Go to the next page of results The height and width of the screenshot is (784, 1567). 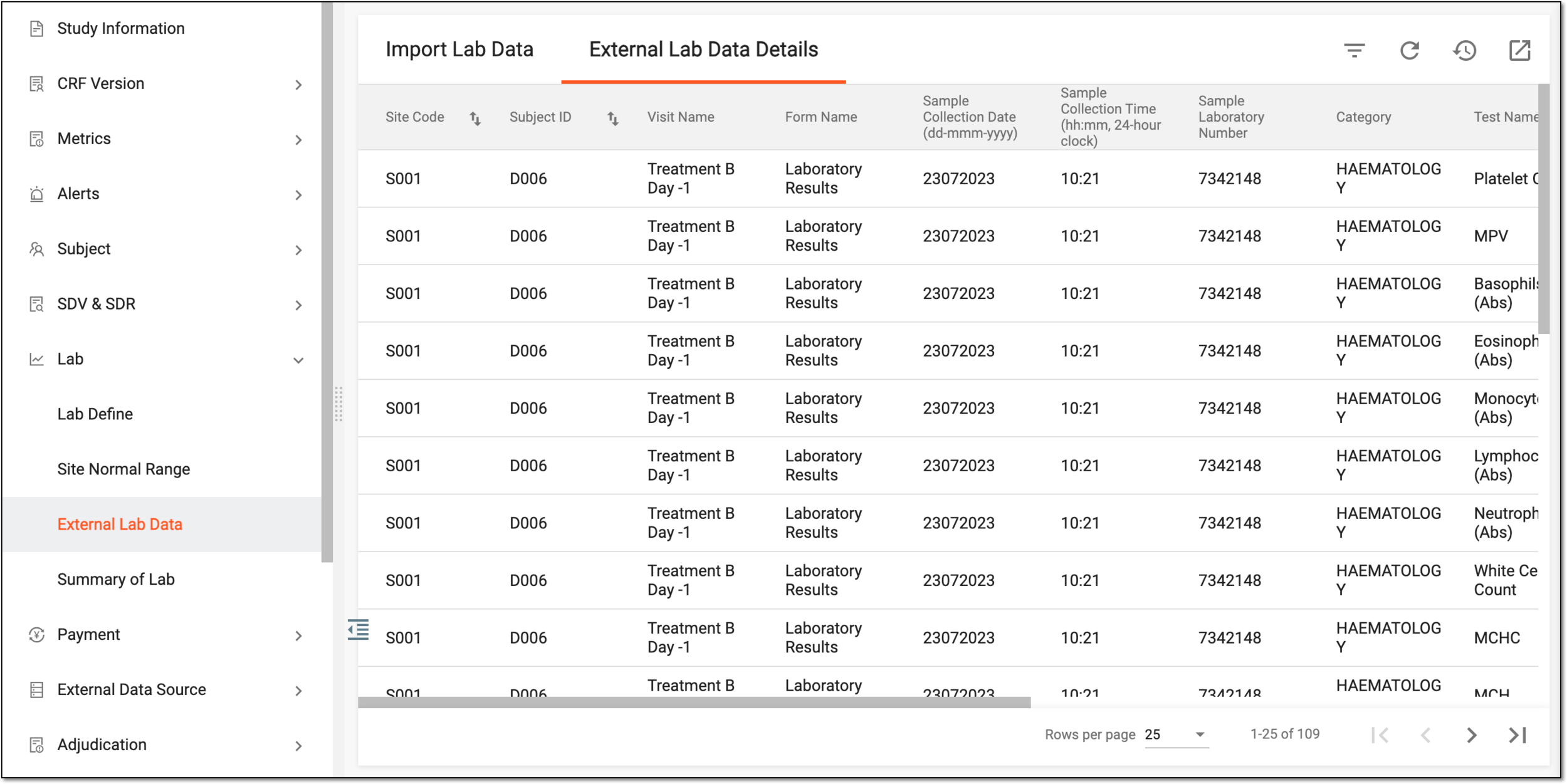click(1471, 734)
